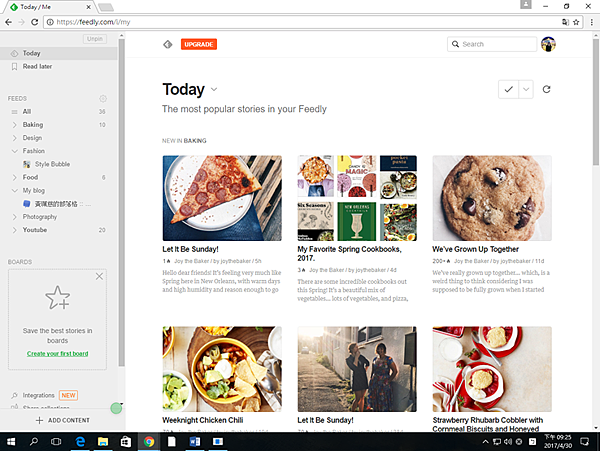
Task: Open File Explorer from taskbar
Action: point(103,442)
